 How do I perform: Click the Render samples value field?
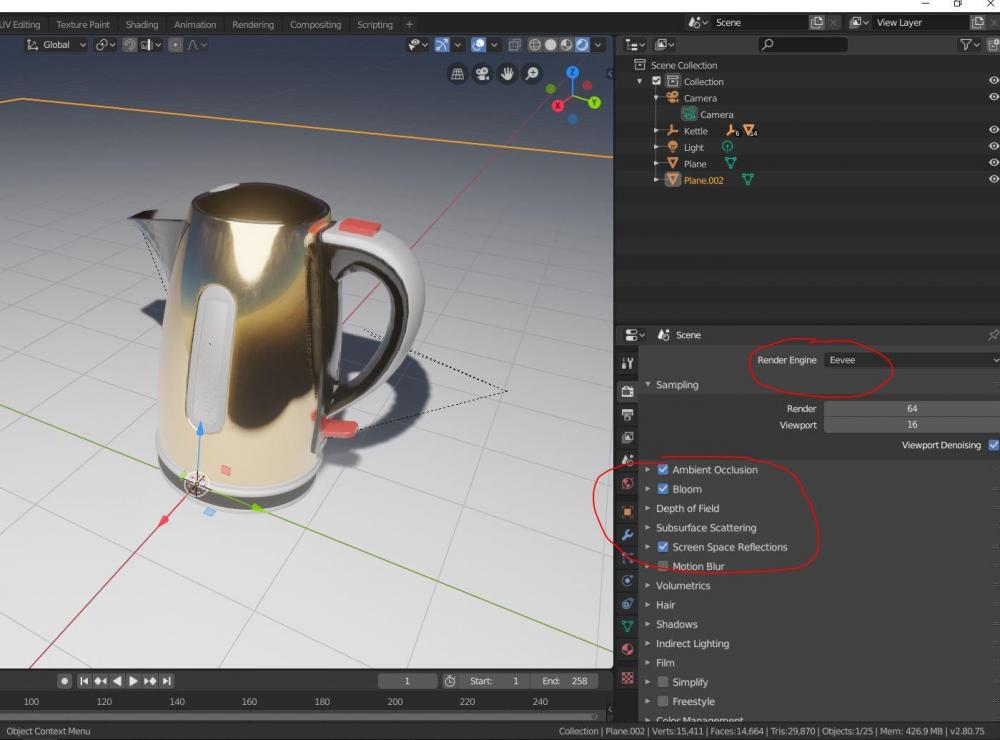coord(910,408)
